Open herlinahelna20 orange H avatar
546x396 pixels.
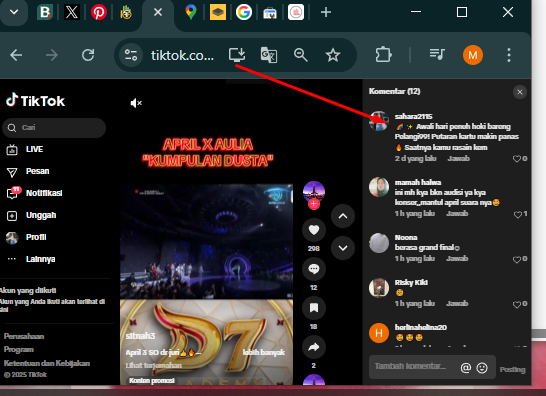pos(379,333)
